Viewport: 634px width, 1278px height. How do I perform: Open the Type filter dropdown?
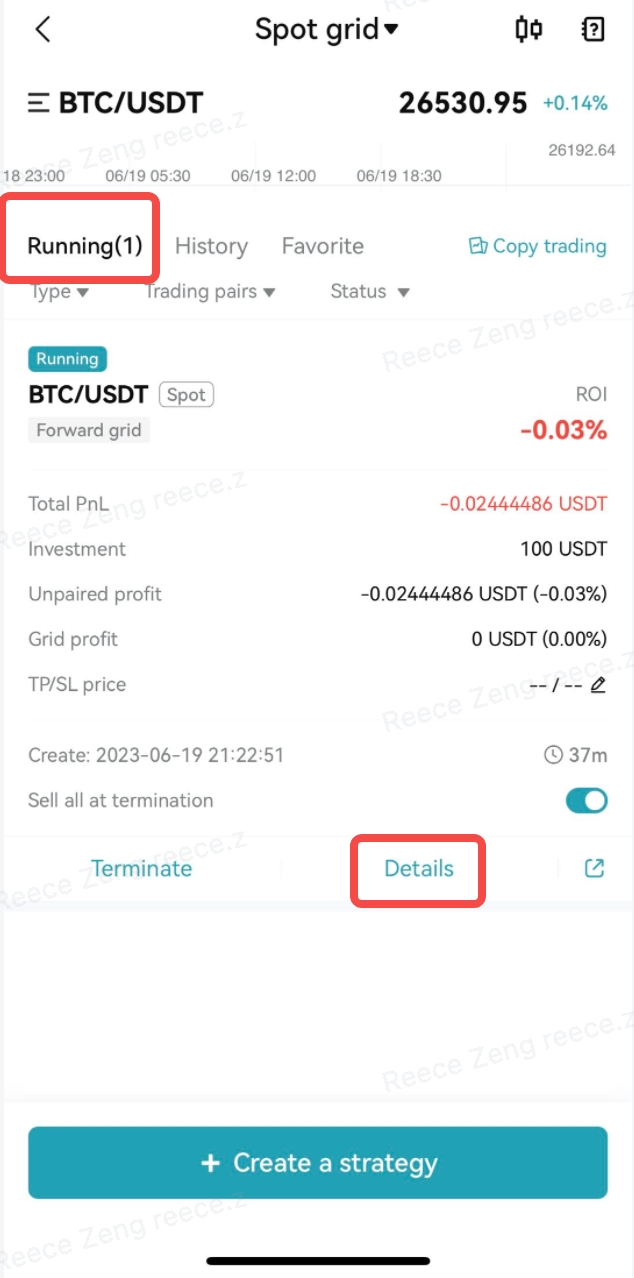pyautogui.click(x=59, y=292)
